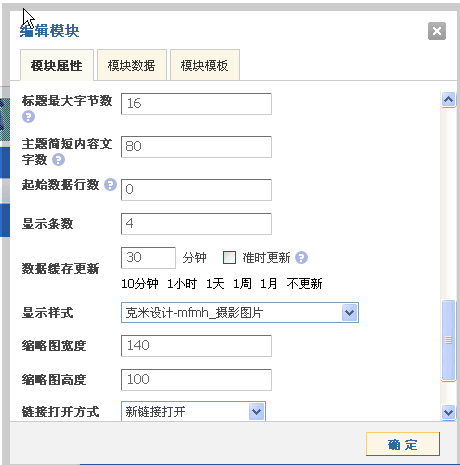Click the vertical scrollbar thumb

(x=448, y=340)
